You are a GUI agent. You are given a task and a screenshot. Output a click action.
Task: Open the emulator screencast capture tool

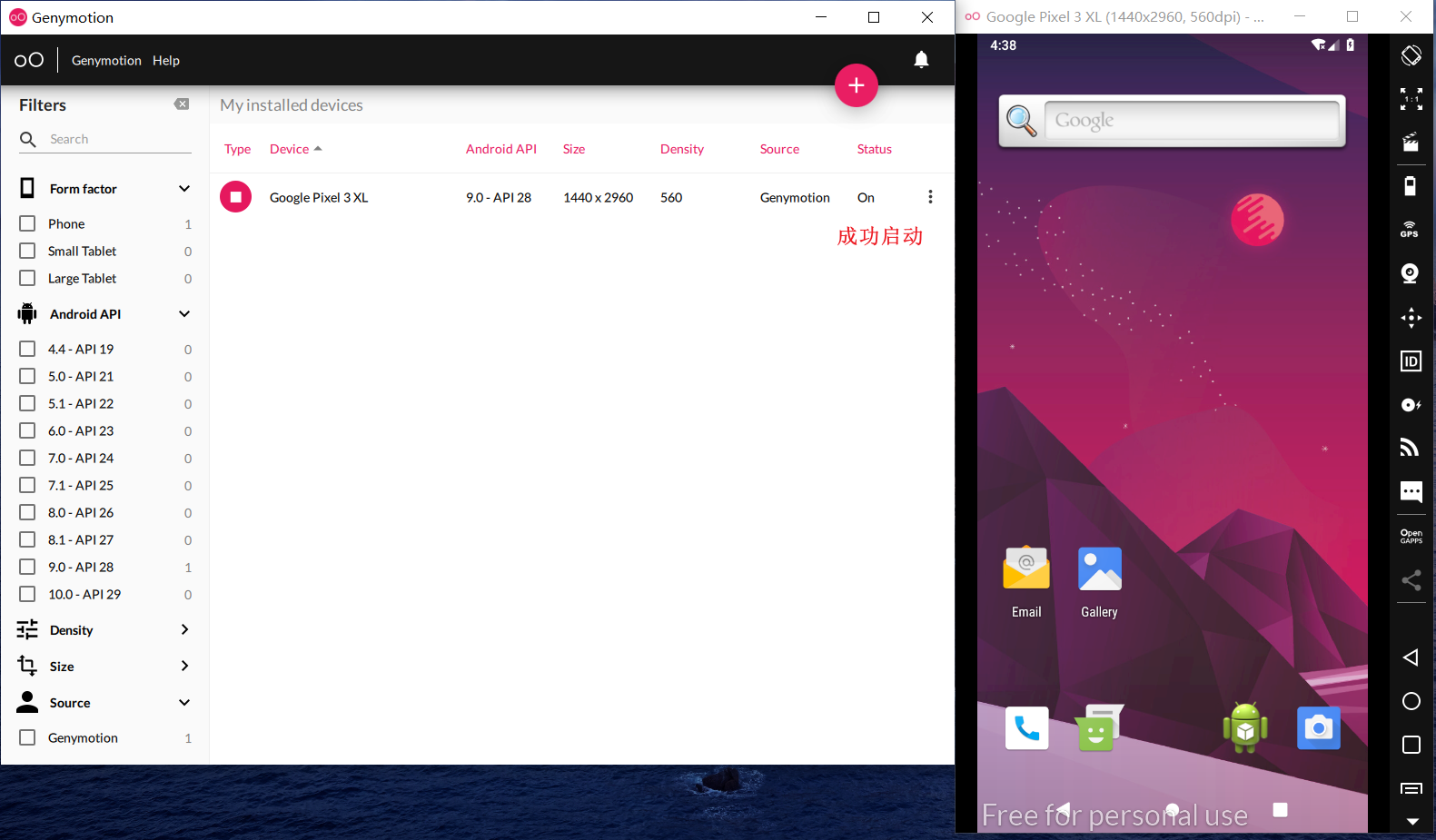(x=1411, y=143)
